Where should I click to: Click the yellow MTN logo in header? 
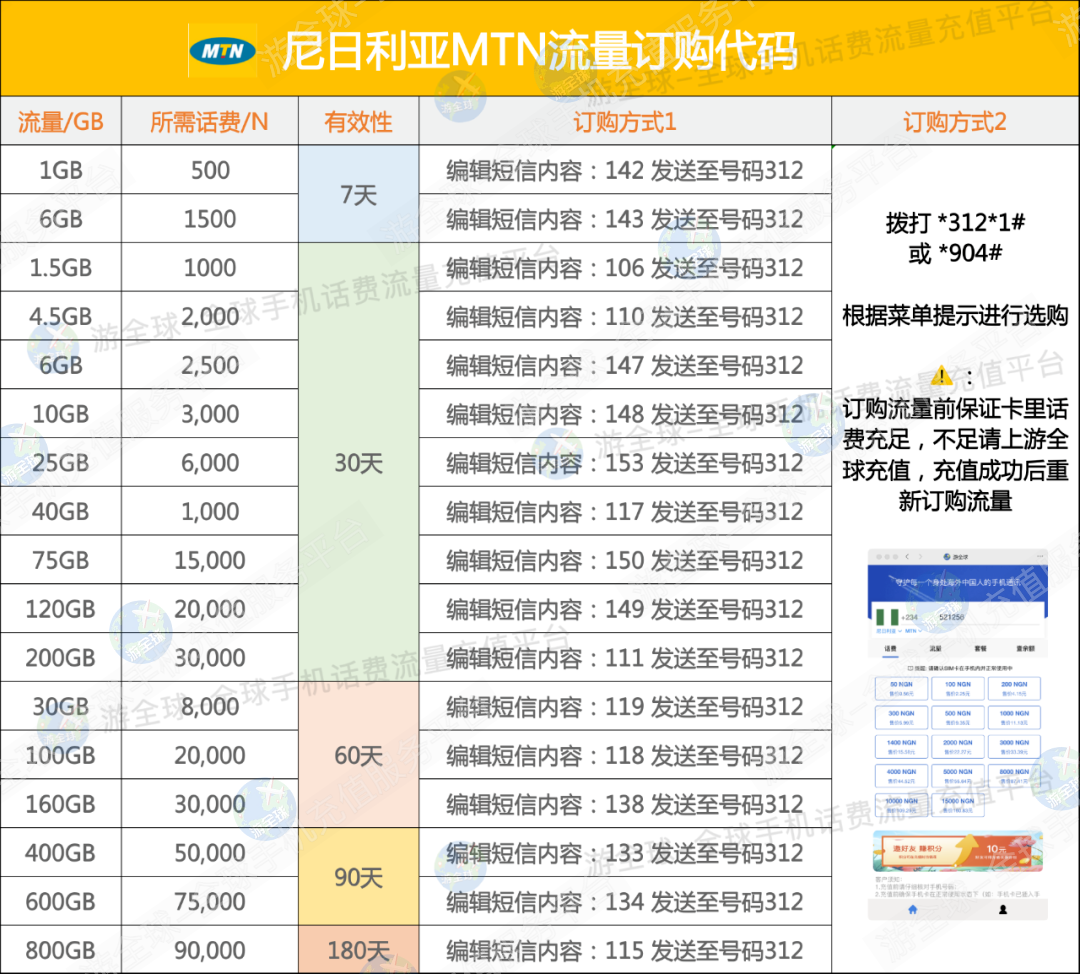[x=223, y=50]
